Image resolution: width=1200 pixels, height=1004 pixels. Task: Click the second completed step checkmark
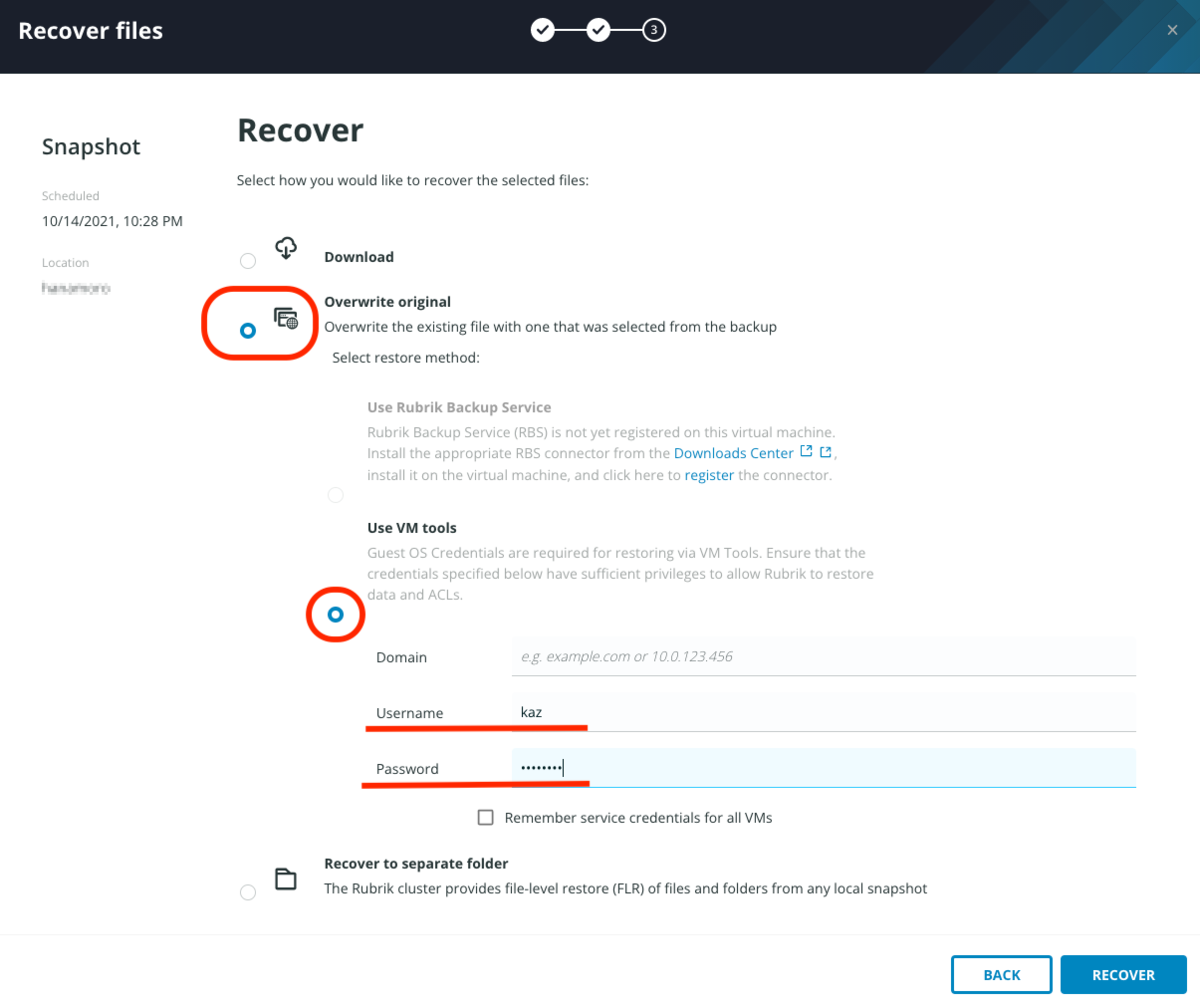coord(598,30)
